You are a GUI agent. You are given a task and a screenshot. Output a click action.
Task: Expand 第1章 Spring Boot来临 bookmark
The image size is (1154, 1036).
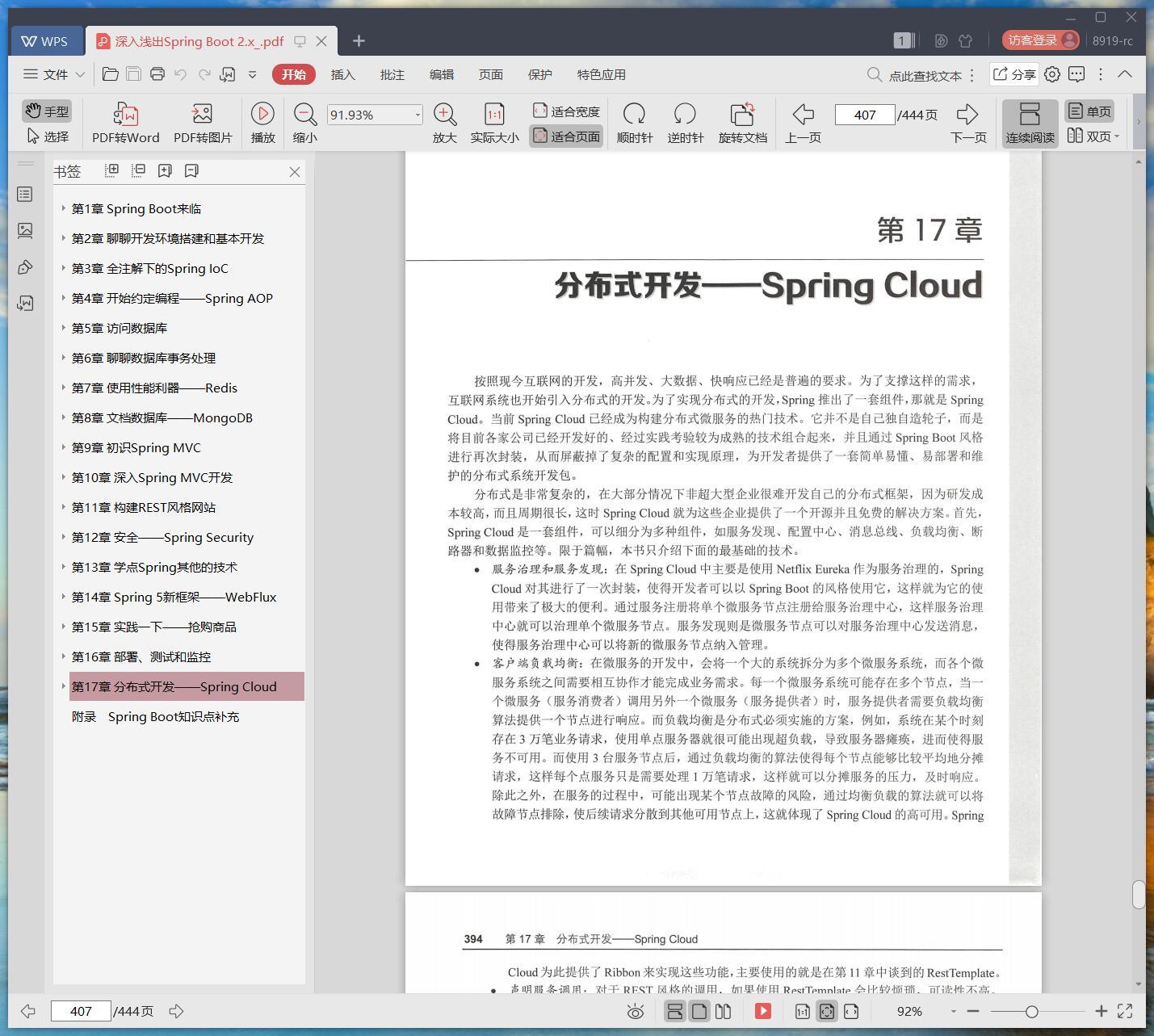tap(63, 208)
